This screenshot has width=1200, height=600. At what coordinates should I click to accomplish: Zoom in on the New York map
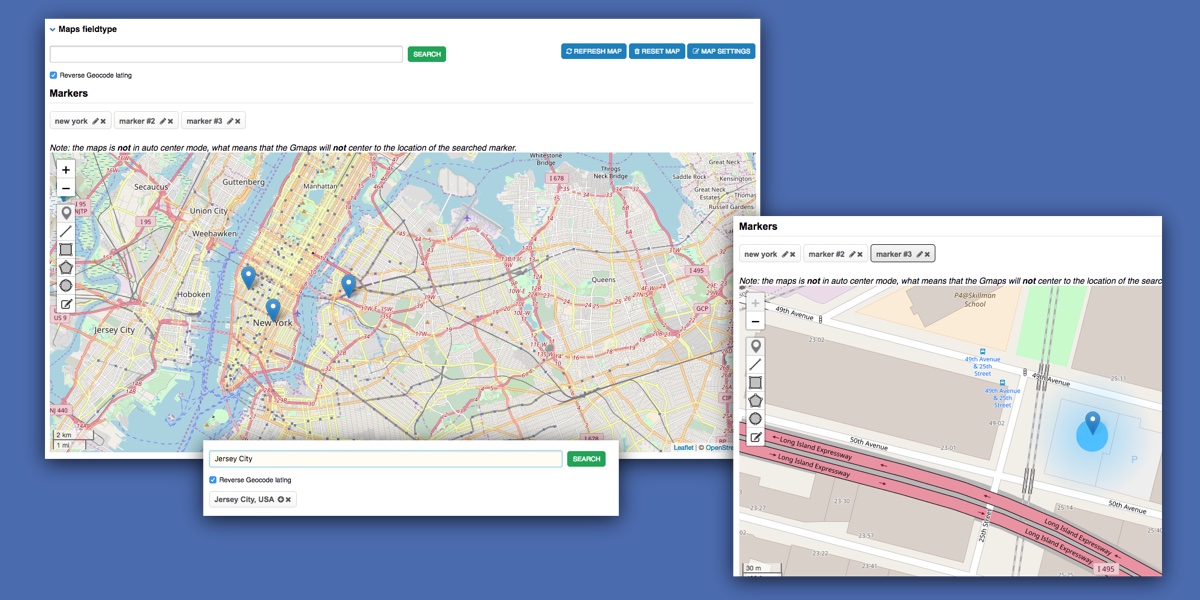tap(66, 170)
